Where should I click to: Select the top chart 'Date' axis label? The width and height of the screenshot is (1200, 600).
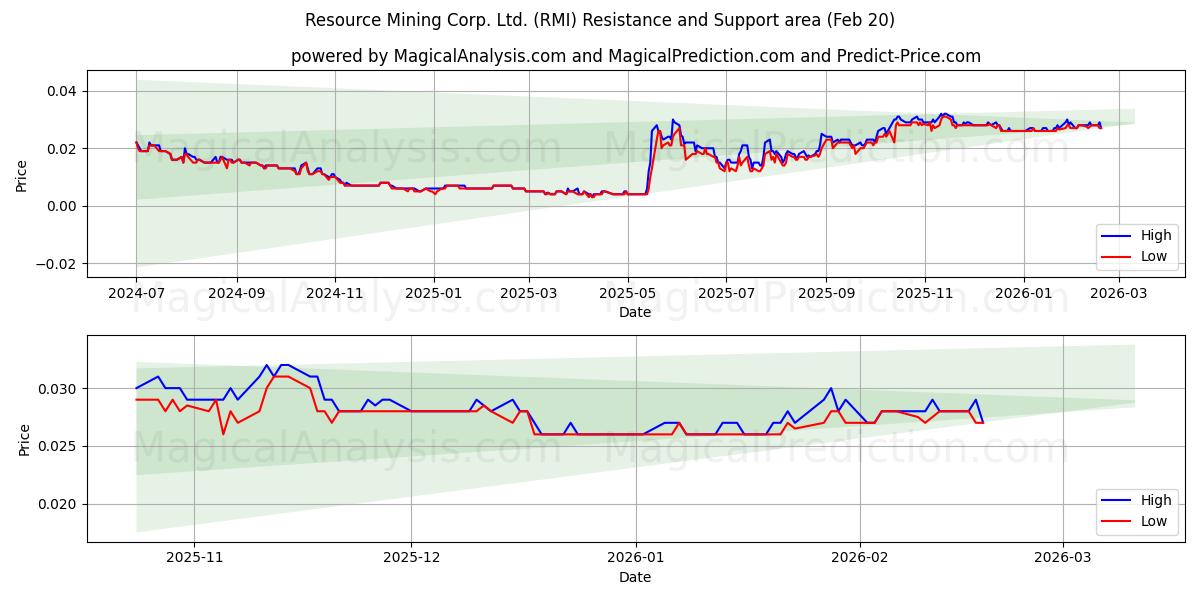click(635, 312)
